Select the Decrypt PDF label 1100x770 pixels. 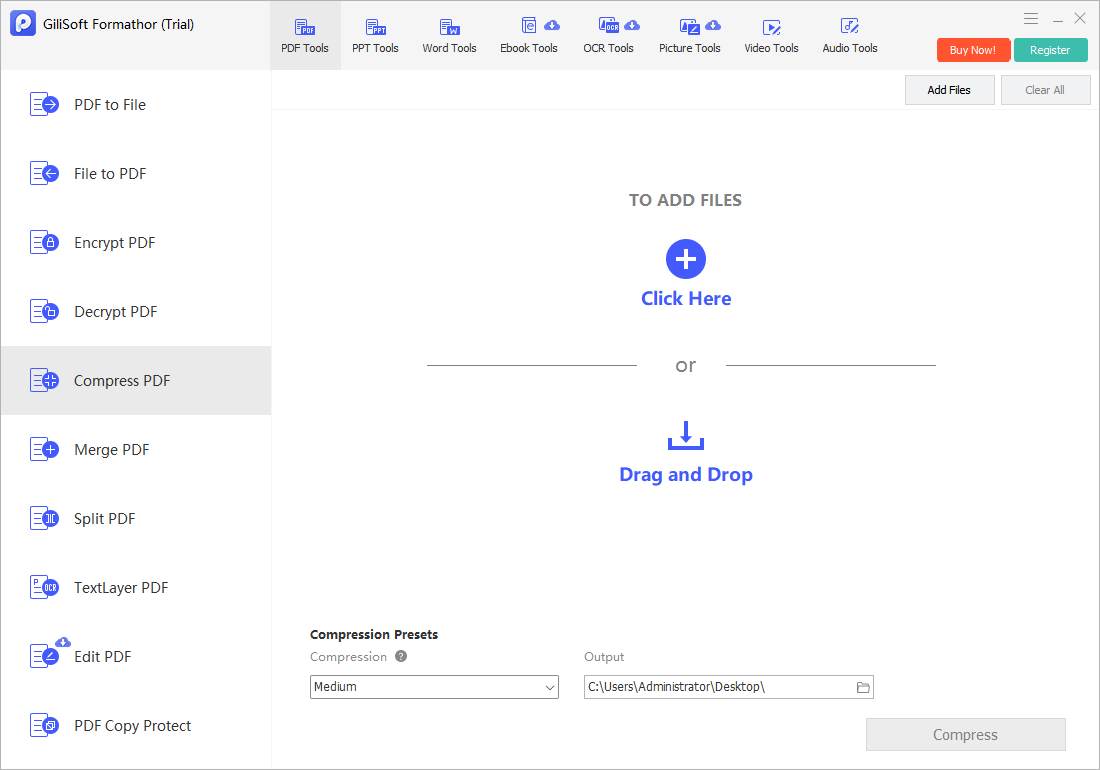pyautogui.click(x=116, y=311)
